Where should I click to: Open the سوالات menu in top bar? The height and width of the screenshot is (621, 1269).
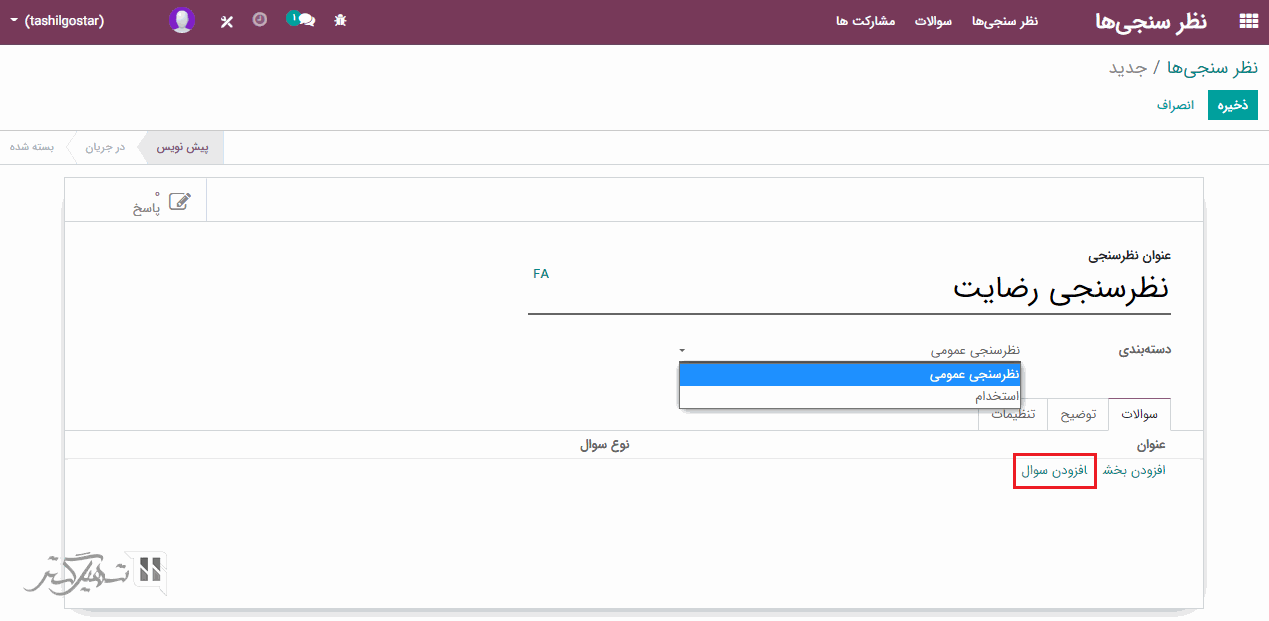933,21
